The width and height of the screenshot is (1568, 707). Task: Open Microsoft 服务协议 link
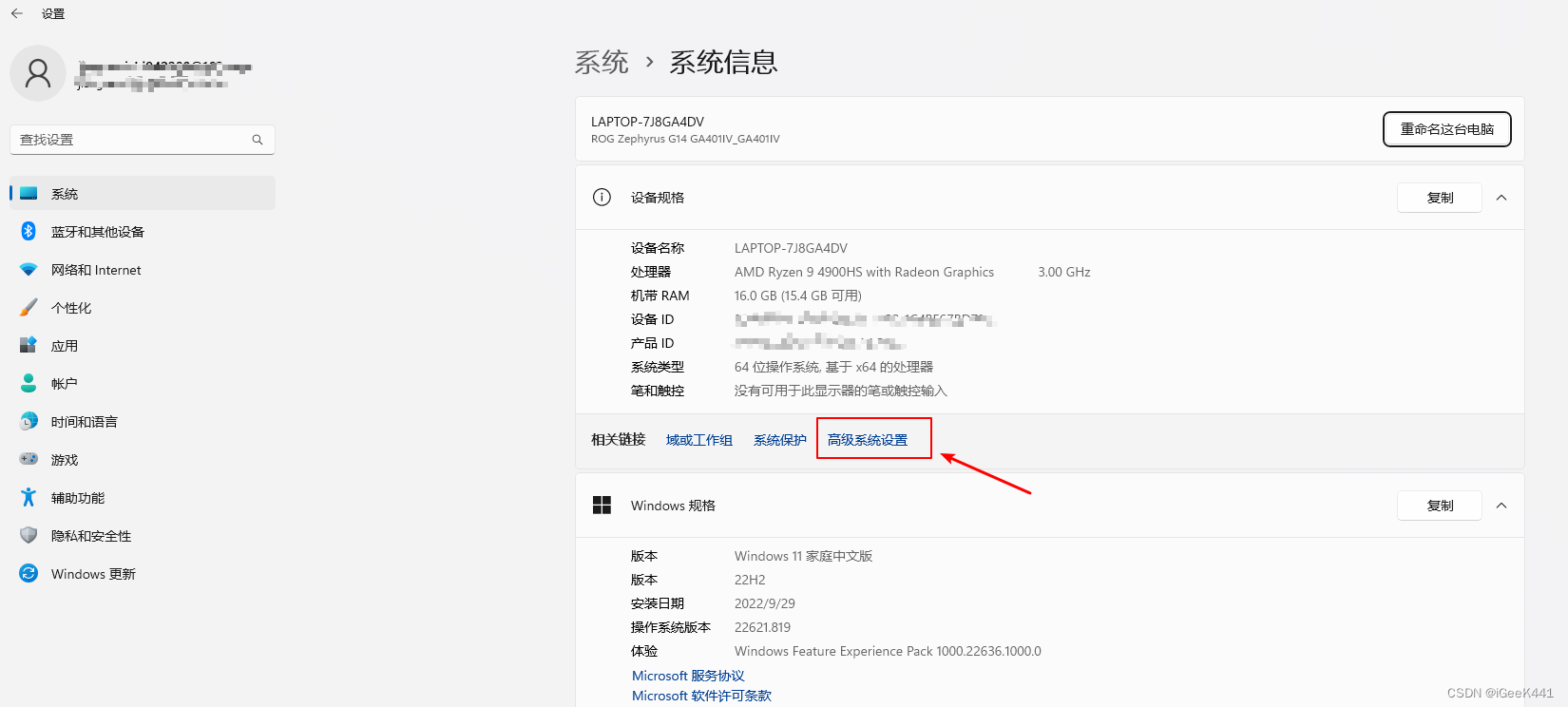[x=688, y=676]
